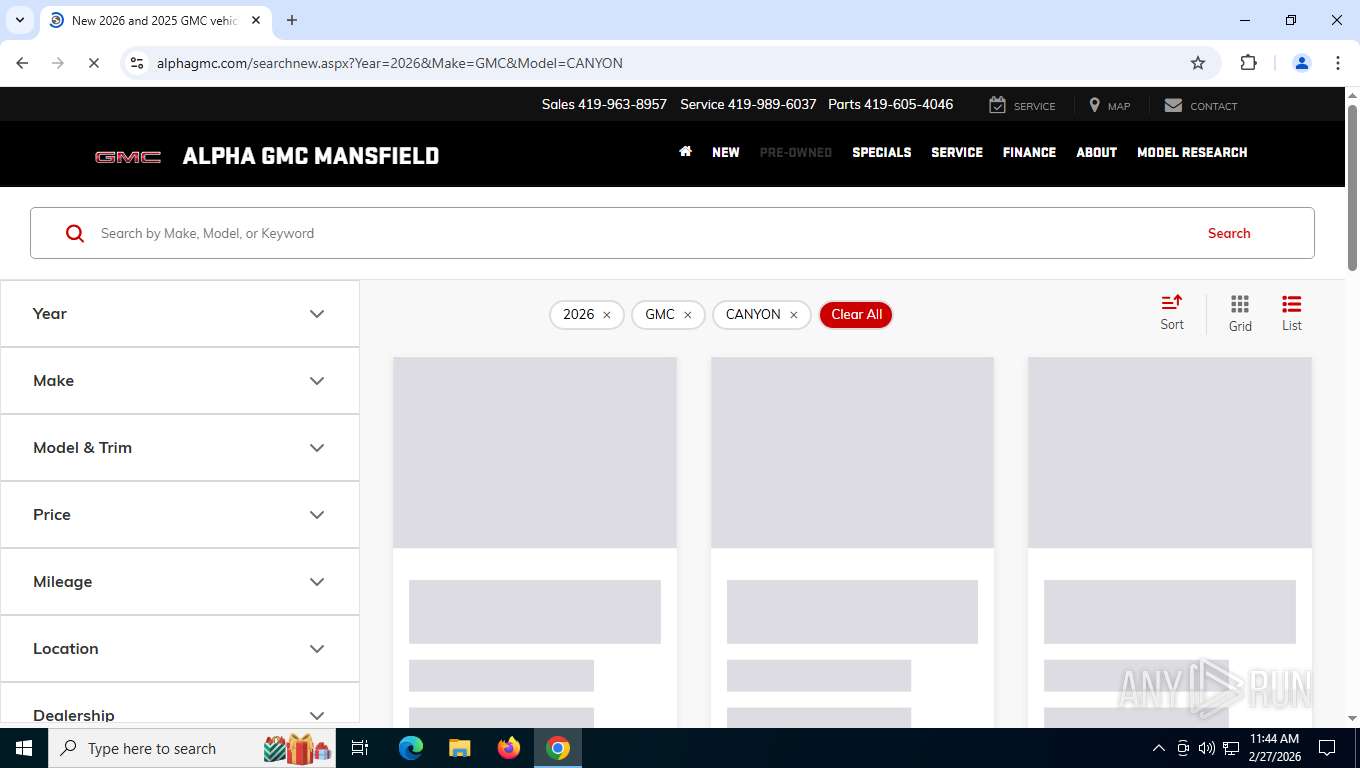Open a new browser tab

pyautogui.click(x=292, y=20)
